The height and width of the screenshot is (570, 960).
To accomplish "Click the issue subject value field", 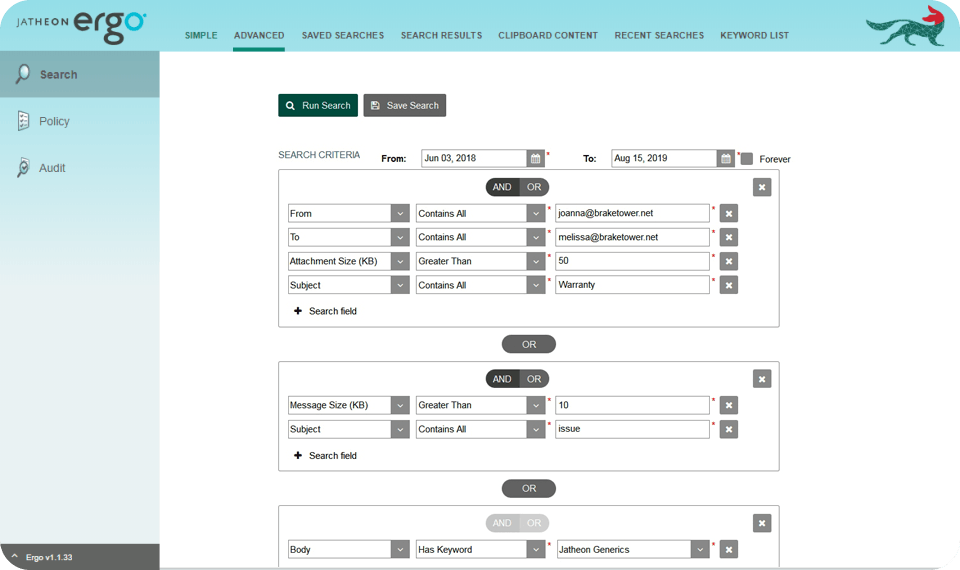I will click(632, 430).
